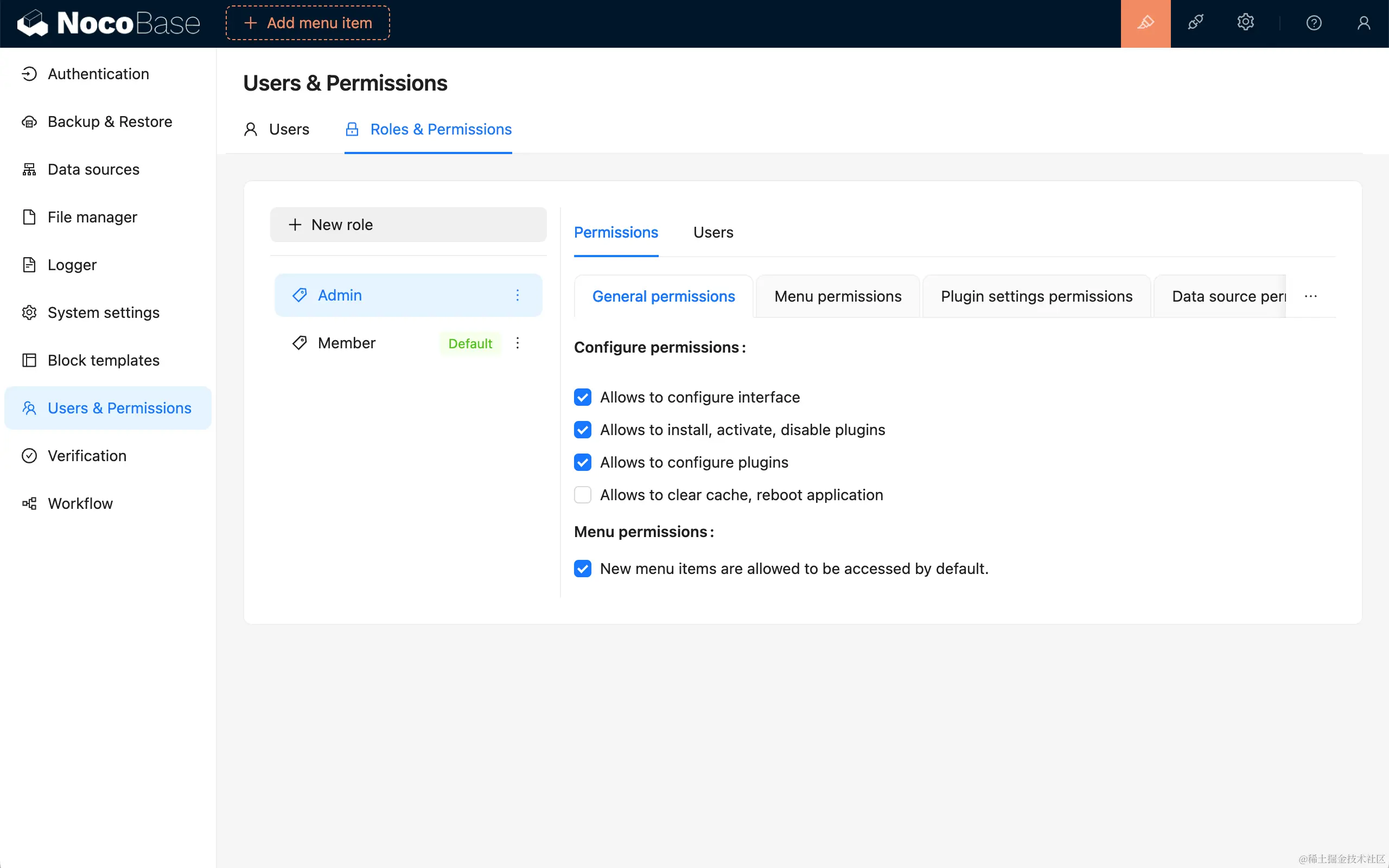The width and height of the screenshot is (1389, 868).
Task: Switch to Plugin settings permissions tab
Action: (x=1036, y=296)
